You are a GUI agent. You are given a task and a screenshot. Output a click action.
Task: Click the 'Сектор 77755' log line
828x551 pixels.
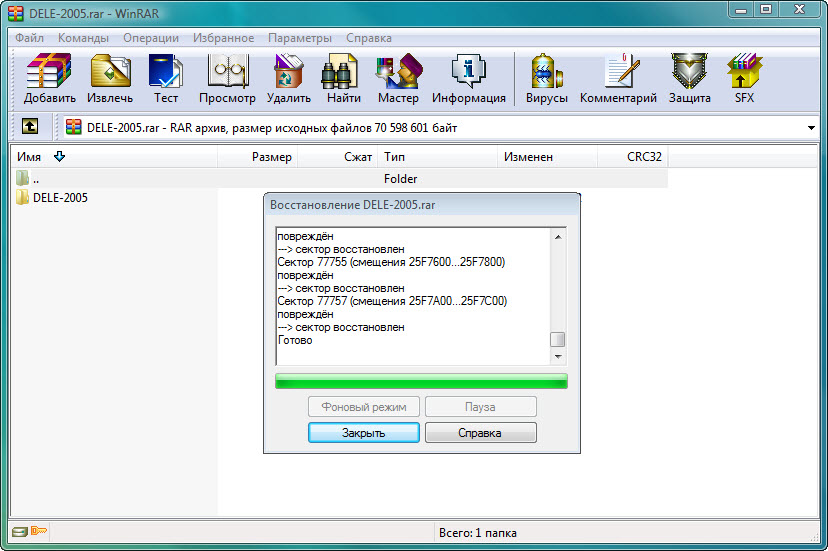[391, 262]
